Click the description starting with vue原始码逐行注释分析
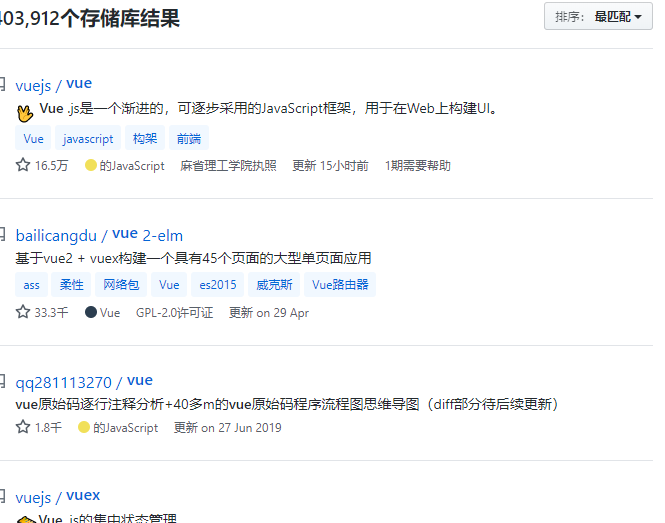The width and height of the screenshot is (665, 523). coord(287,404)
